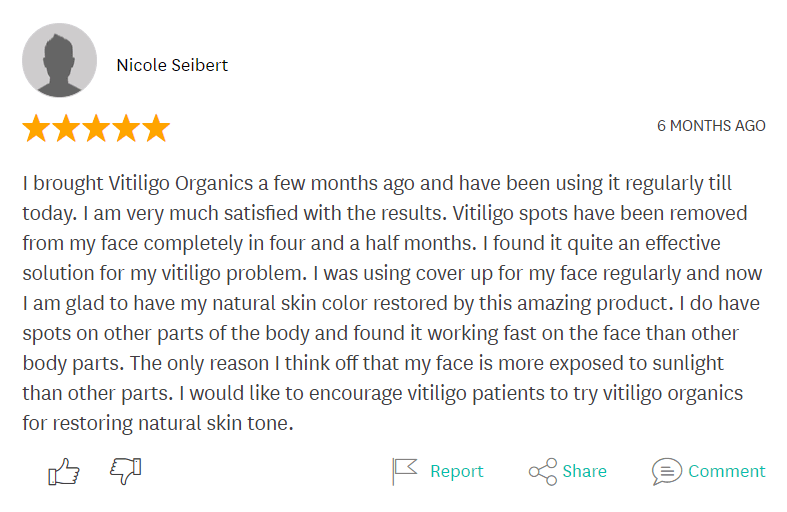The width and height of the screenshot is (787, 512).
Task: Open Nicole Seibert's reviewer name
Action: point(172,65)
